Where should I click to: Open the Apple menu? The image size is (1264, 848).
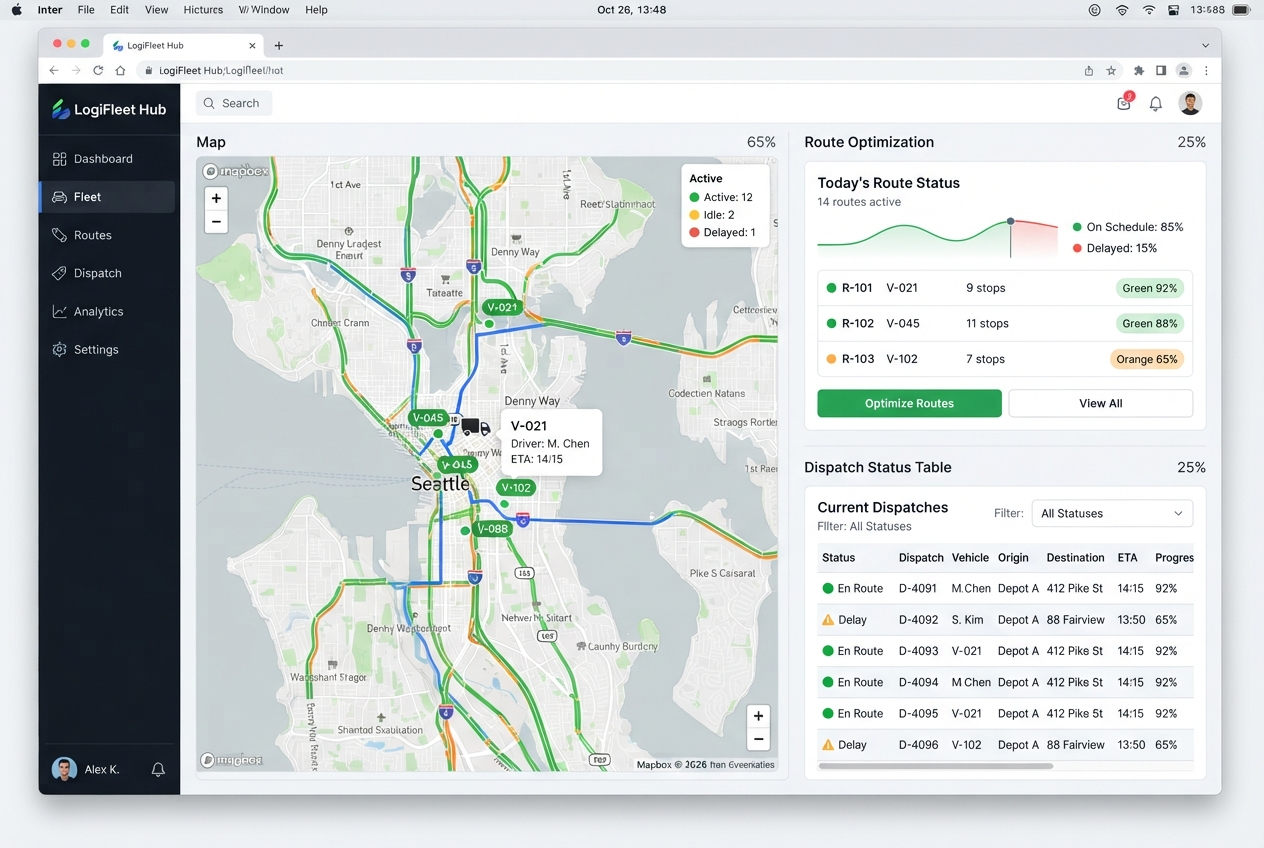tap(16, 10)
